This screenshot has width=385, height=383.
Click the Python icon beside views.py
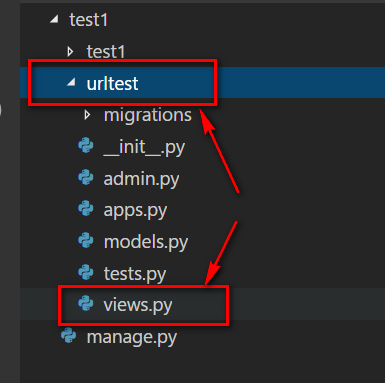click(86, 304)
